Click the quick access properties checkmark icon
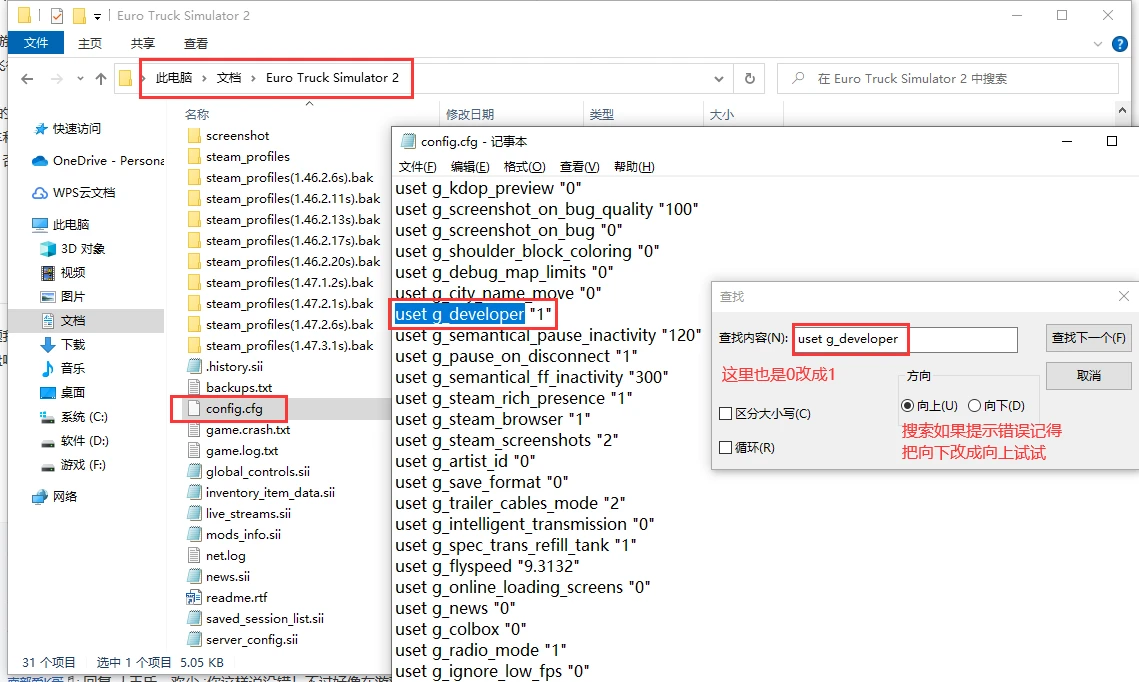The image size is (1139, 682). tap(57, 15)
